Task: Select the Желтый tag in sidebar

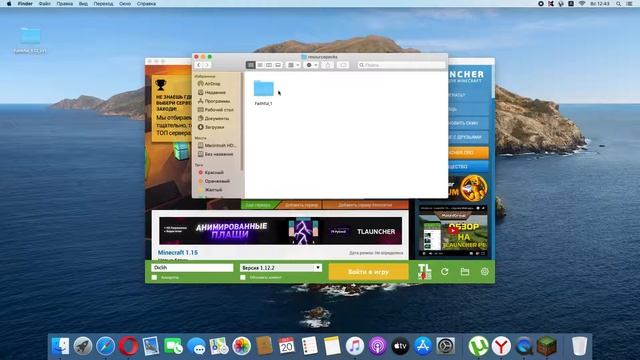Action: 213,190
